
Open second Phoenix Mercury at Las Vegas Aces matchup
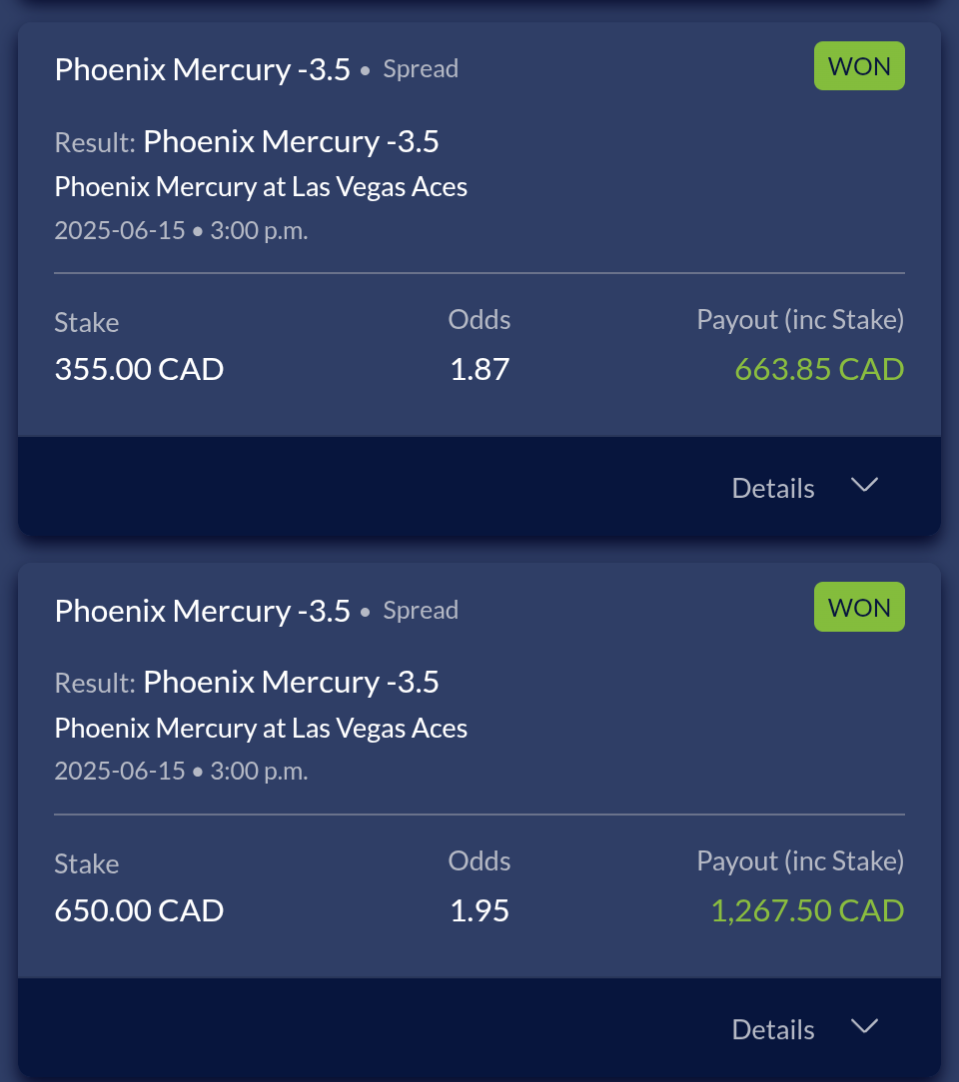[x=261, y=728]
